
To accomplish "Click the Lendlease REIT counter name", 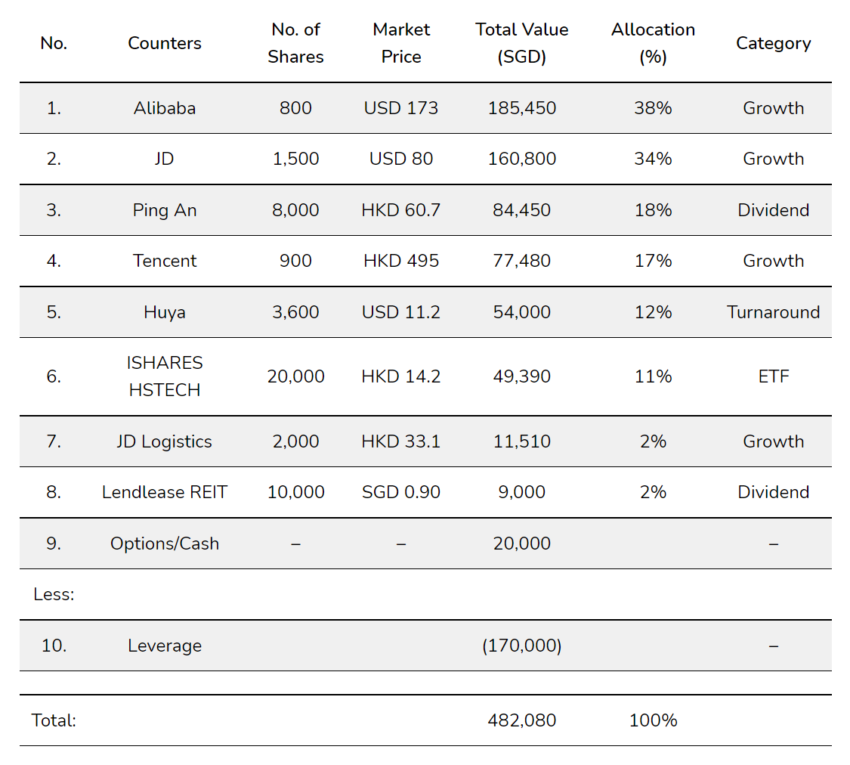I will tap(164, 492).
